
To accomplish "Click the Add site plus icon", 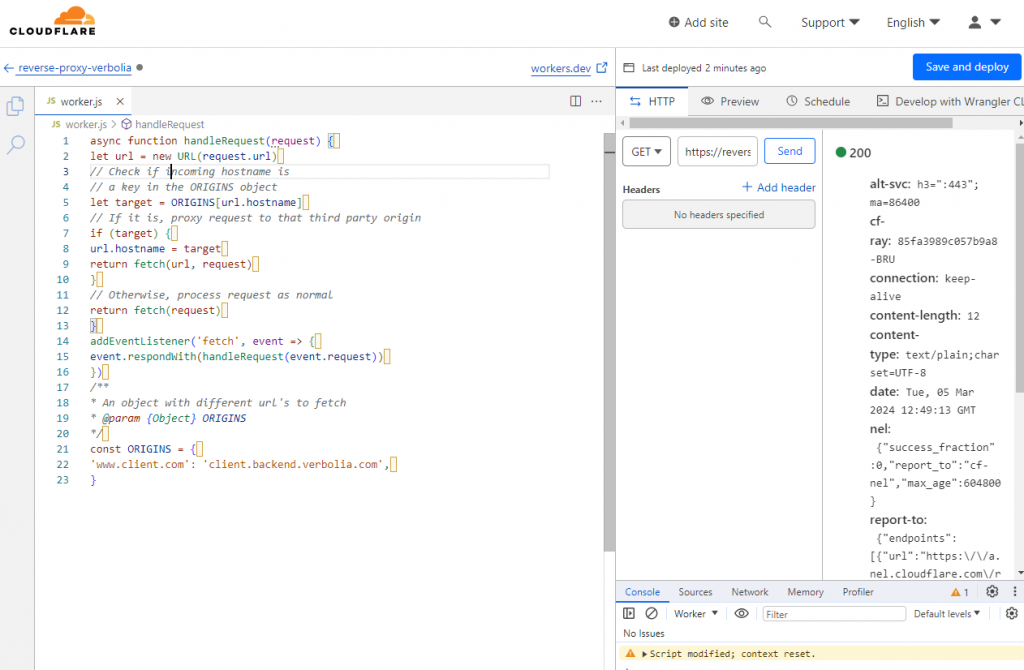I will click(x=674, y=22).
